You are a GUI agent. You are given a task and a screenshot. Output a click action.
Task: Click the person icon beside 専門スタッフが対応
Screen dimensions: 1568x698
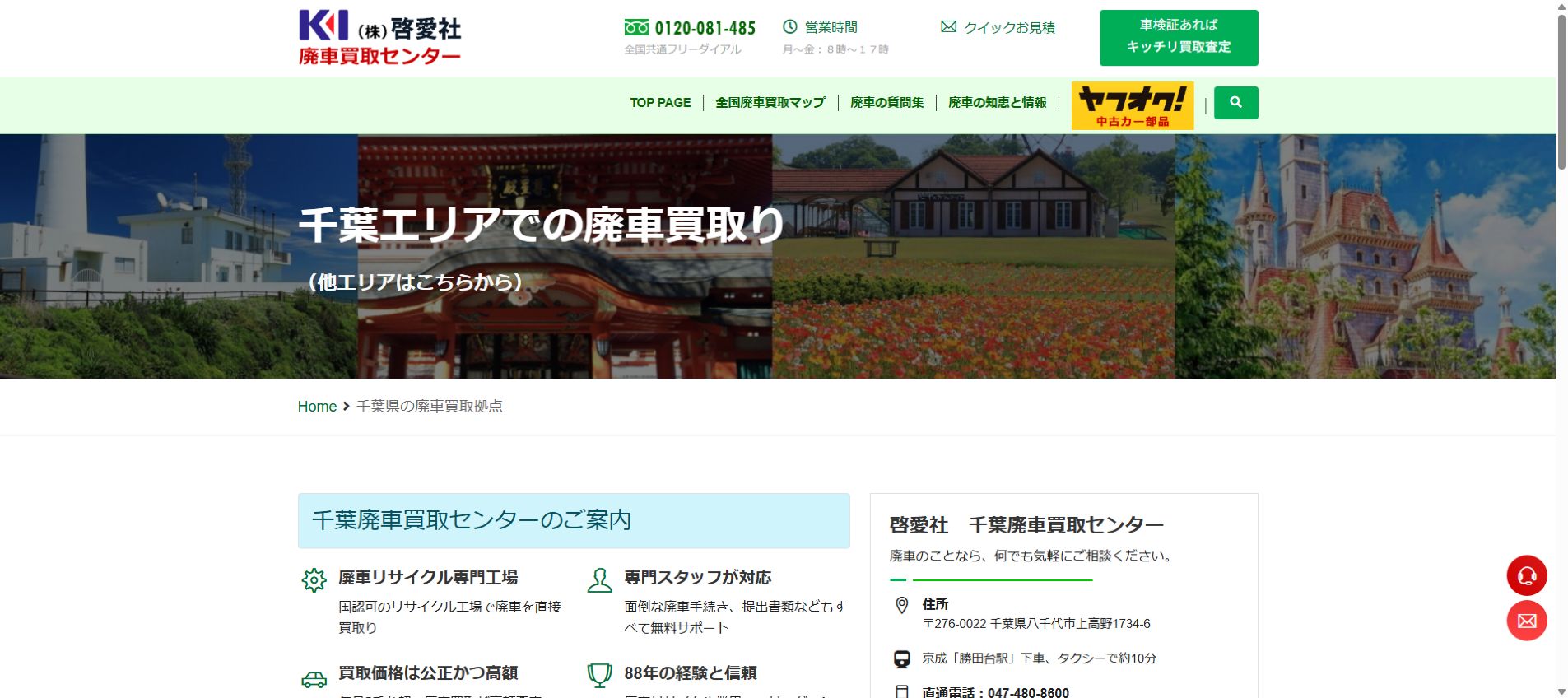[x=599, y=579]
